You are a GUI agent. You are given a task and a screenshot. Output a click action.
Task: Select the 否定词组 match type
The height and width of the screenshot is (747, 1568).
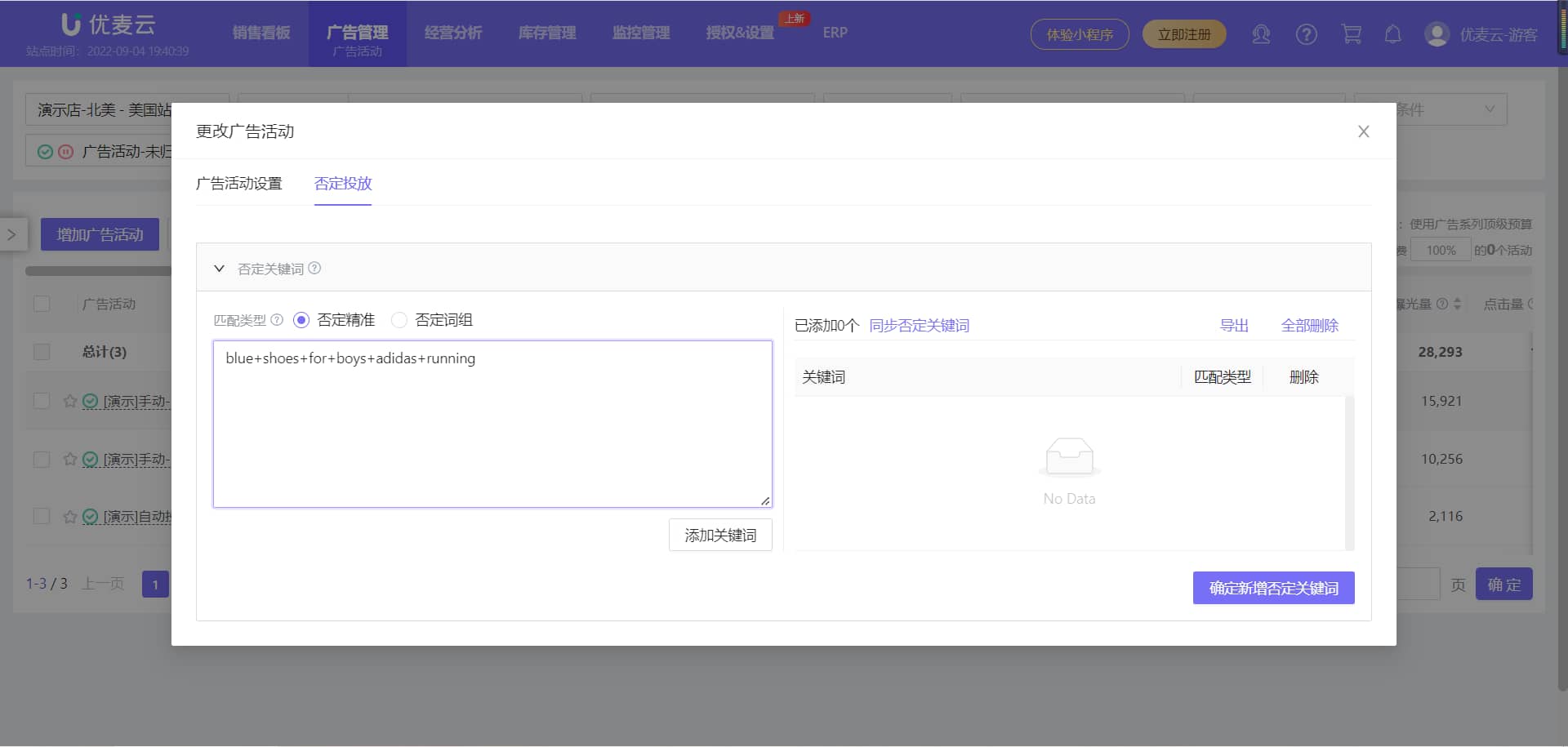point(399,320)
